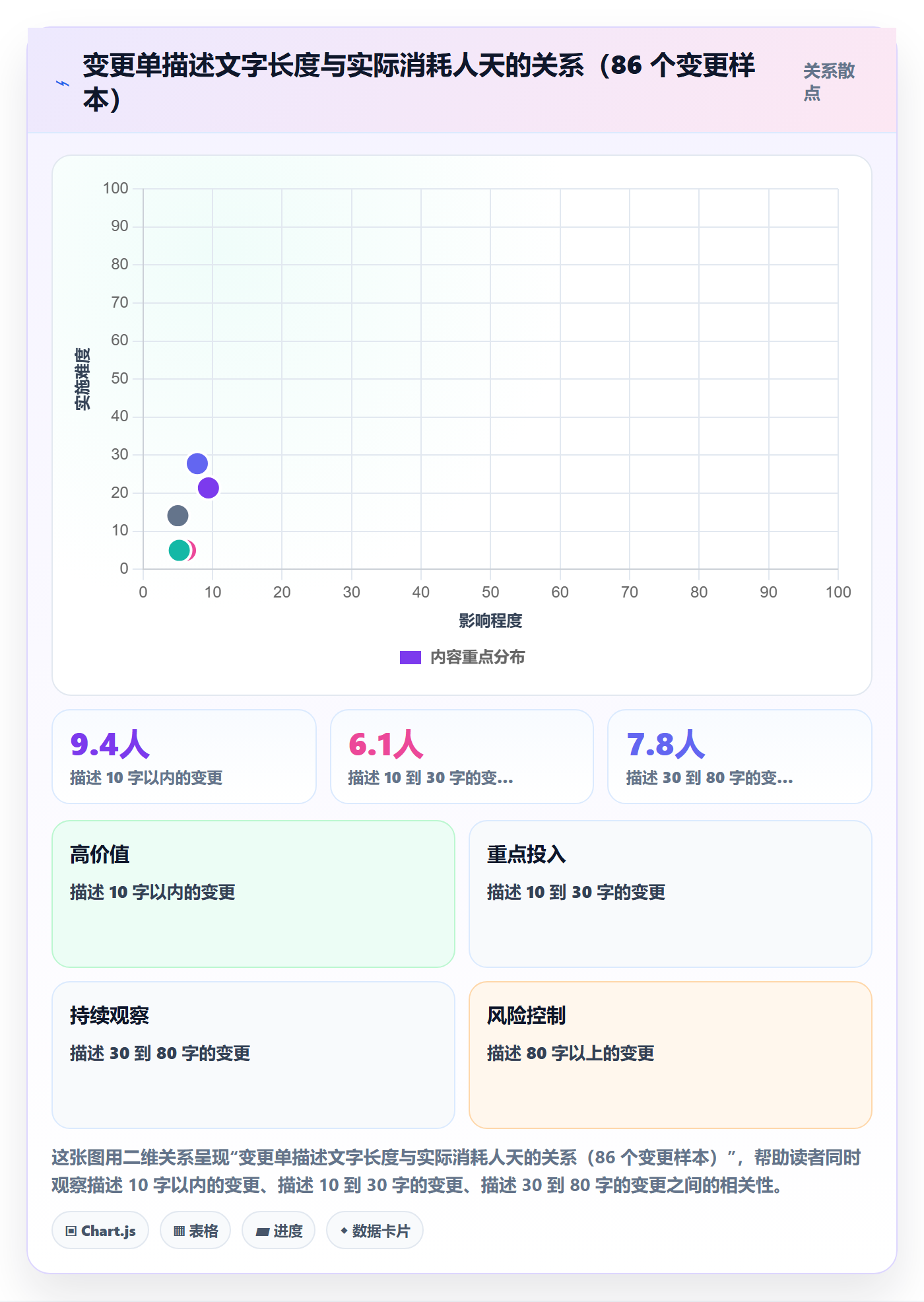Viewport: 924px width, 1302px height.
Task: Click 描述 80 字以上的变更 text
Action: pos(571,1053)
